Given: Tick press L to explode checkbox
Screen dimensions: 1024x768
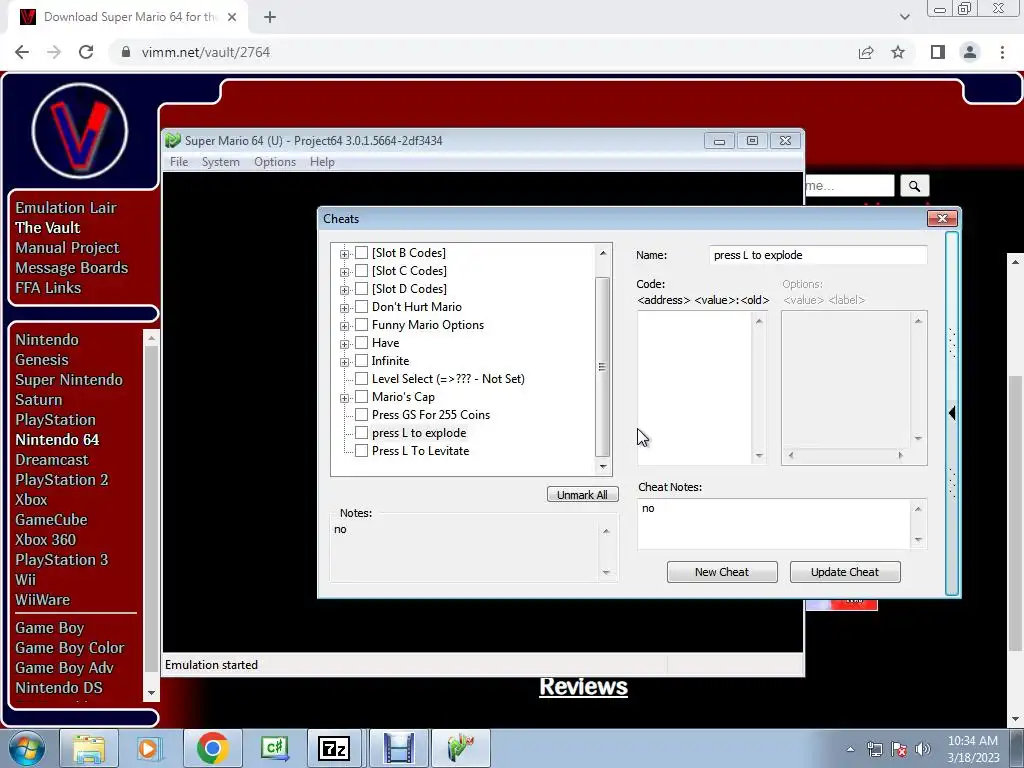Looking at the screenshot, I should [361, 432].
